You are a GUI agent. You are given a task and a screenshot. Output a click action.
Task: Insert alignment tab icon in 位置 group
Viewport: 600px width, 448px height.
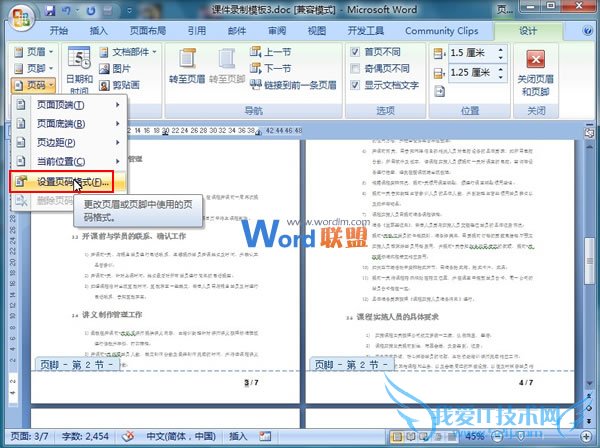(x=439, y=91)
